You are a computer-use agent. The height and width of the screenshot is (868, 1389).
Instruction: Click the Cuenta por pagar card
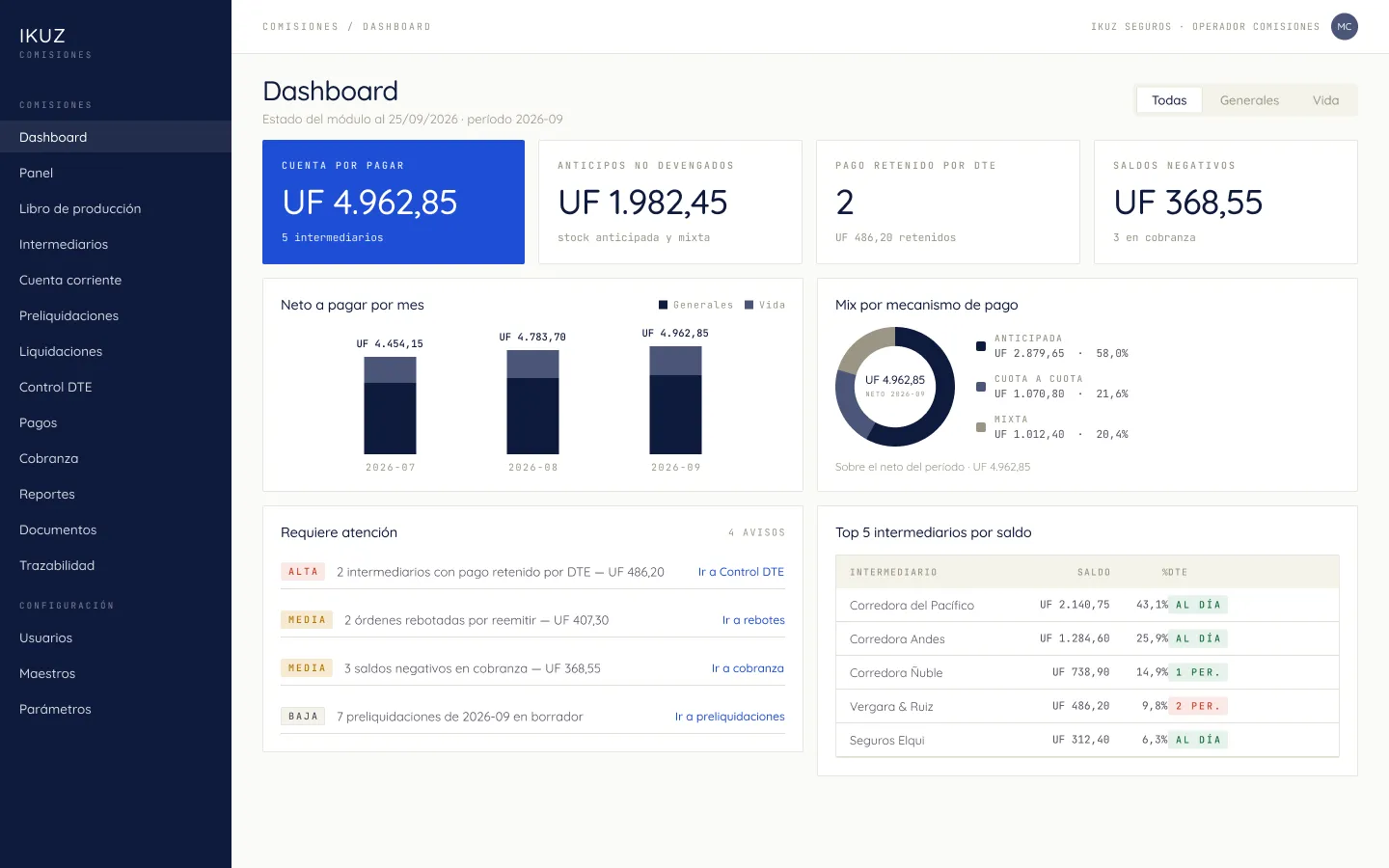pos(394,202)
